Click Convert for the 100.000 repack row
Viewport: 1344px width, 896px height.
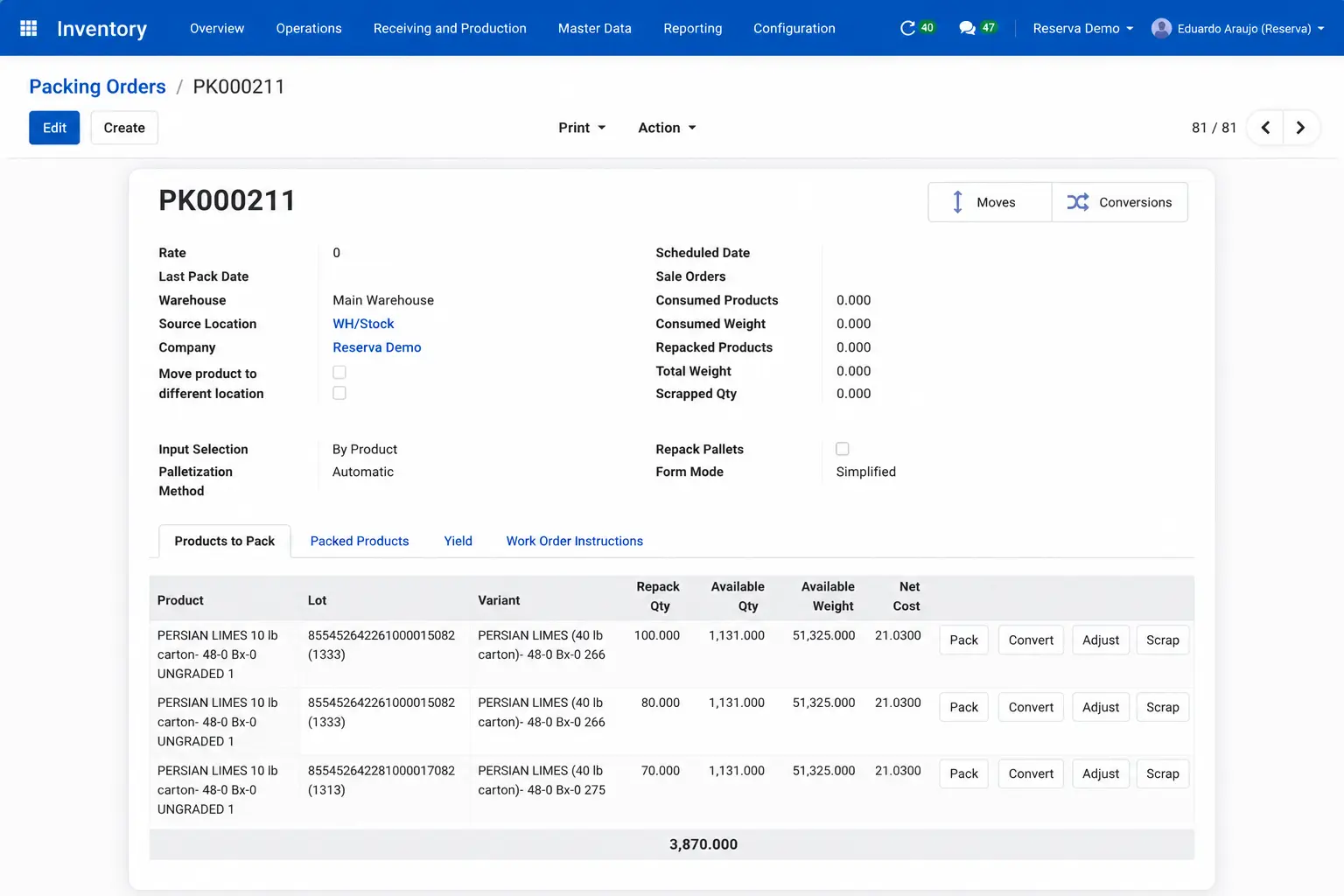[1031, 640]
